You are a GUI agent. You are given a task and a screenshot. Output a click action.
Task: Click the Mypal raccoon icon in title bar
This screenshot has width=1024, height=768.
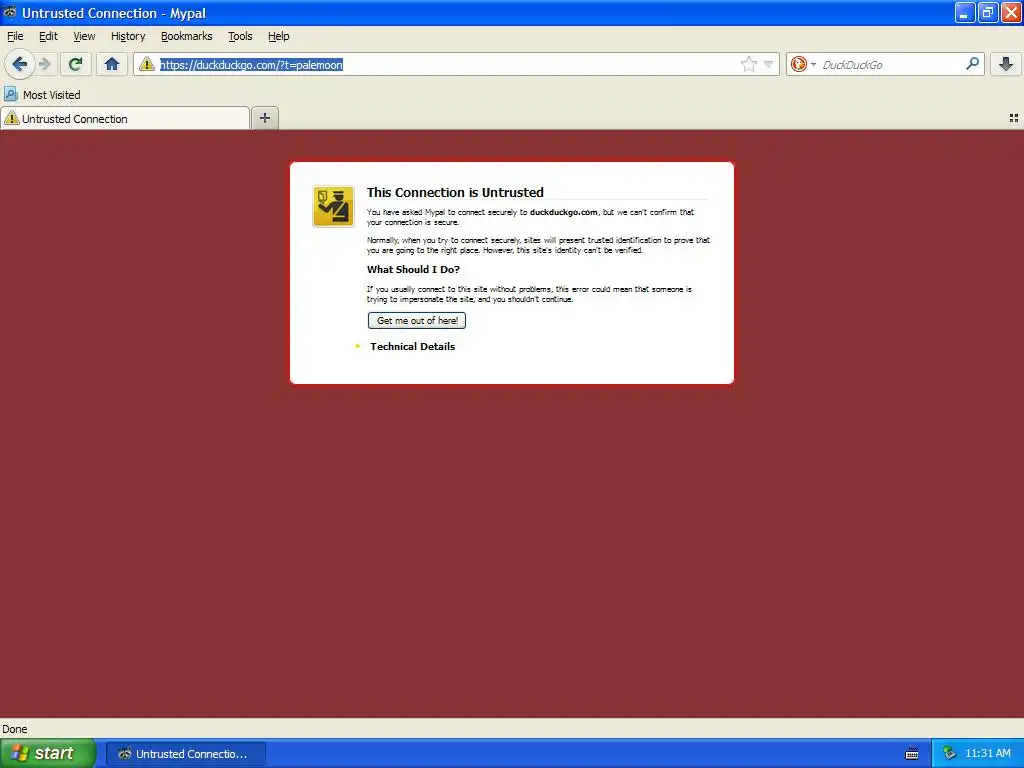click(x=10, y=12)
